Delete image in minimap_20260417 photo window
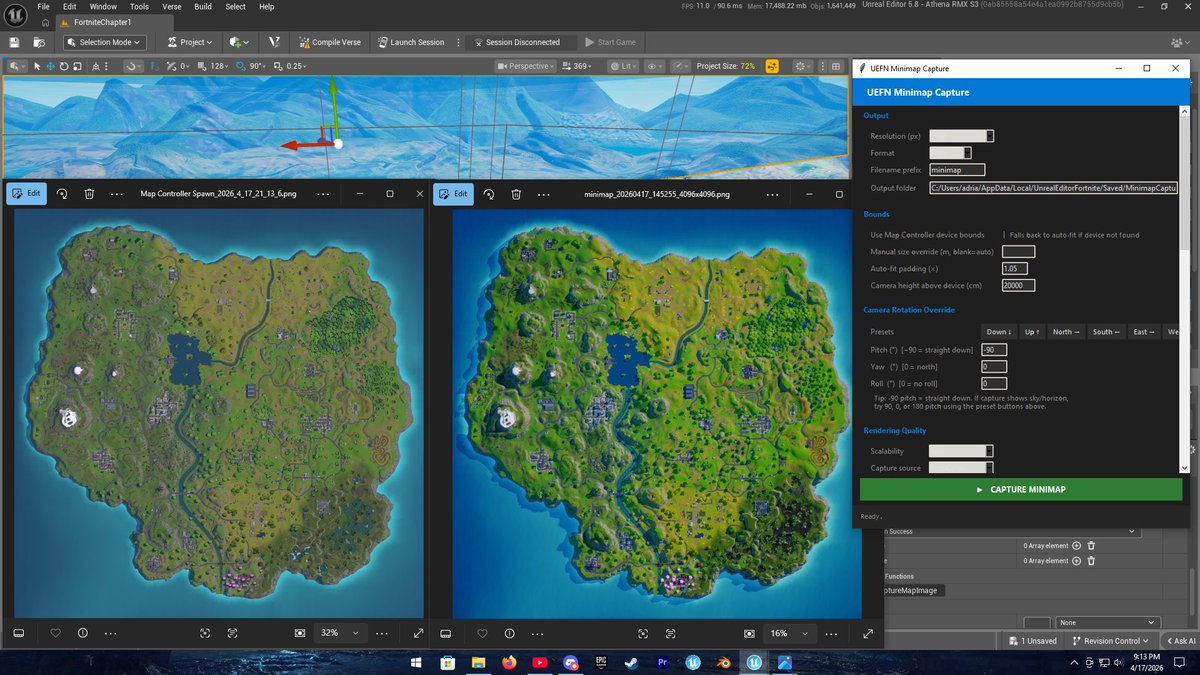 (516, 193)
